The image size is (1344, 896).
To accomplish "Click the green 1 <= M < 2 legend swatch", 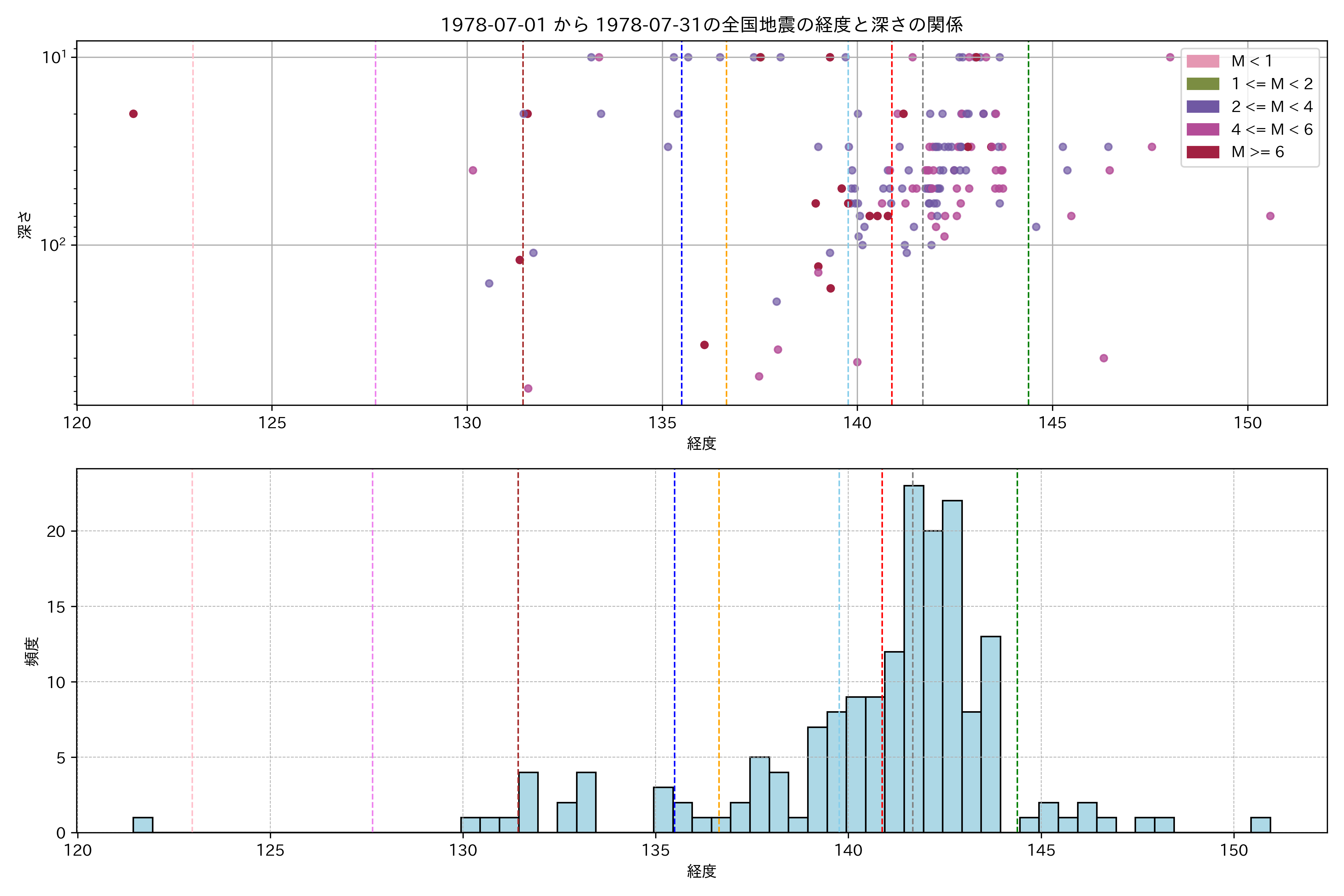I will [x=1202, y=84].
